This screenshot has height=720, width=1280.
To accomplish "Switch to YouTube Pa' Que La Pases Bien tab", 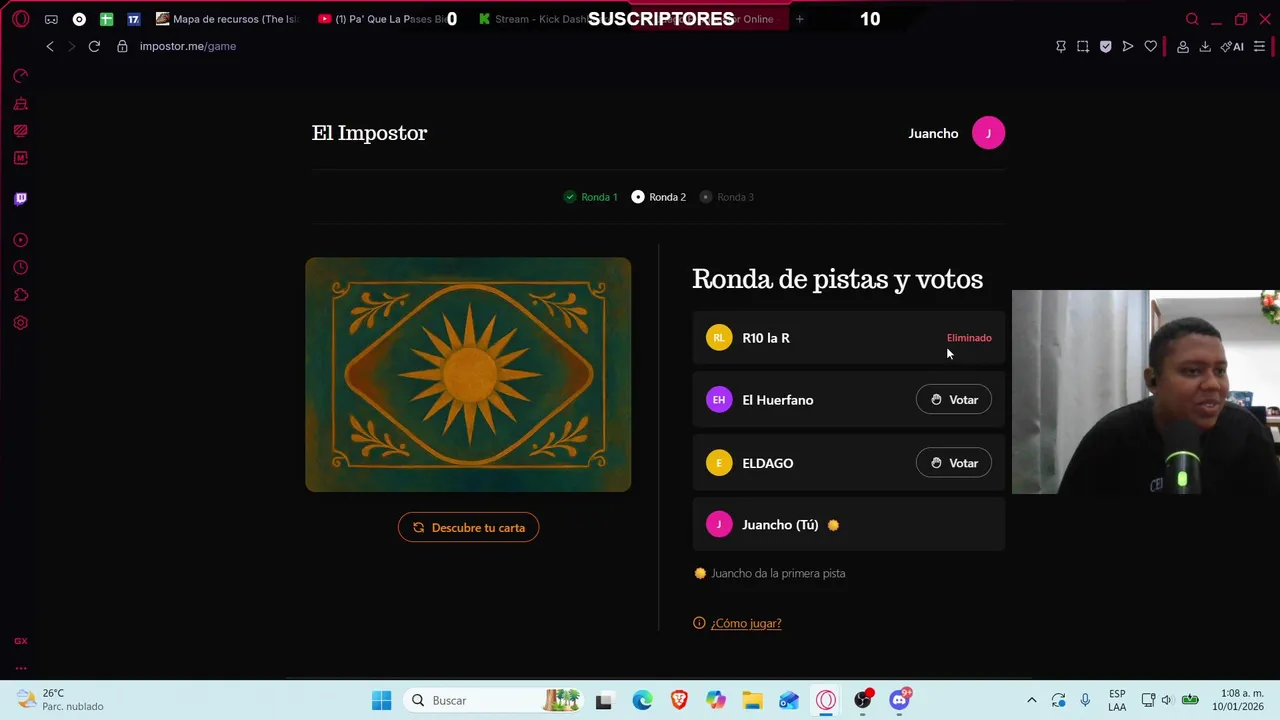I will pyautogui.click(x=385, y=19).
